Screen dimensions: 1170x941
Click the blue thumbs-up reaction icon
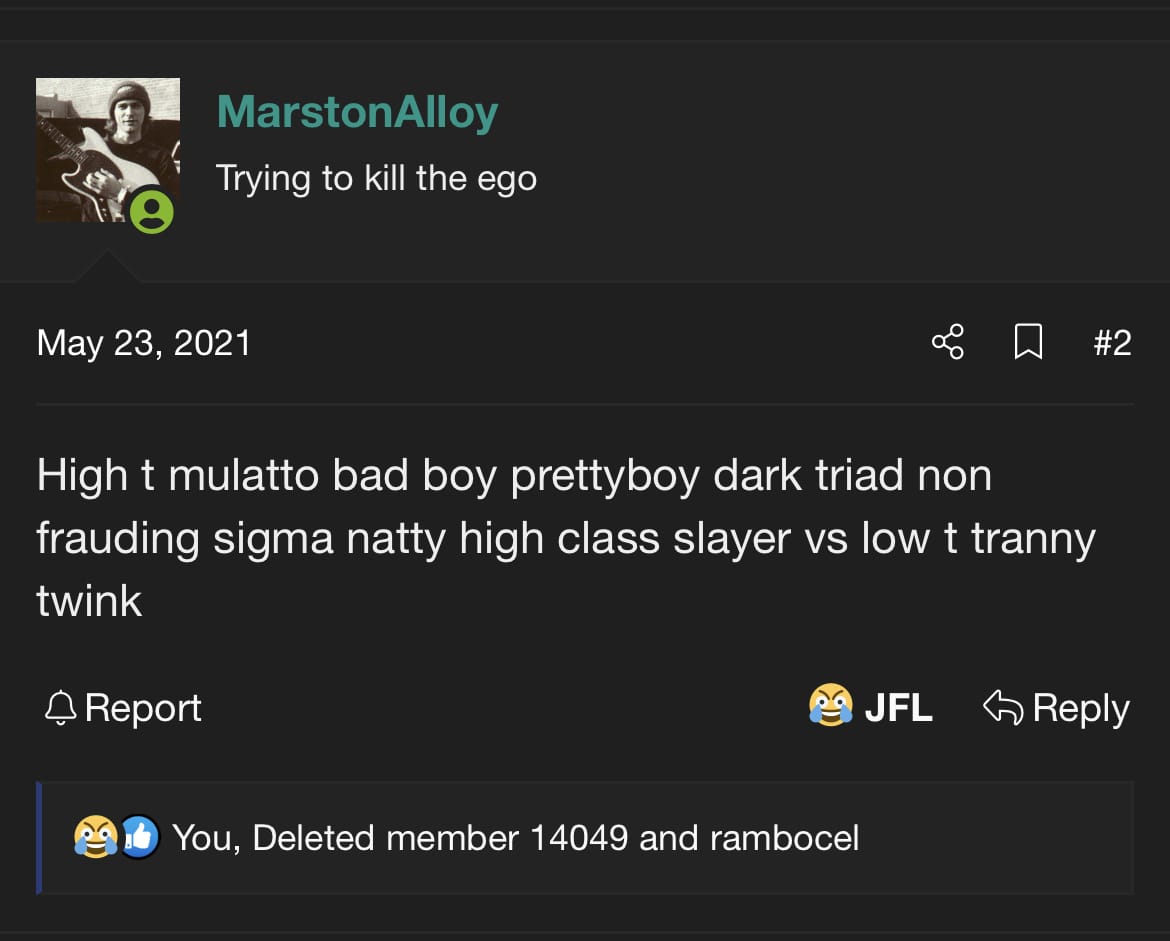pyautogui.click(x=140, y=837)
